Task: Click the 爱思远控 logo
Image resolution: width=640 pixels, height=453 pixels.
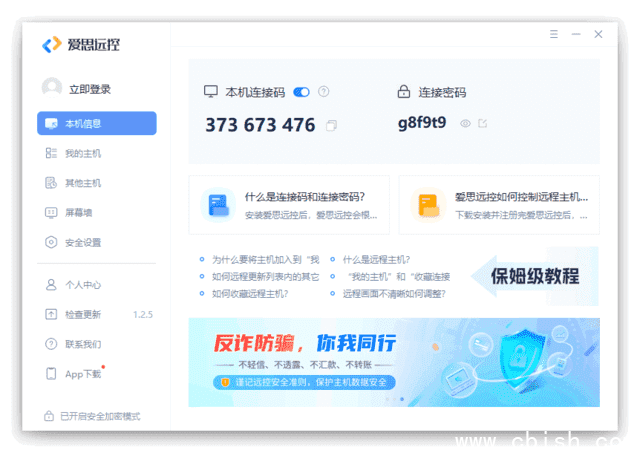Action: 81,45
